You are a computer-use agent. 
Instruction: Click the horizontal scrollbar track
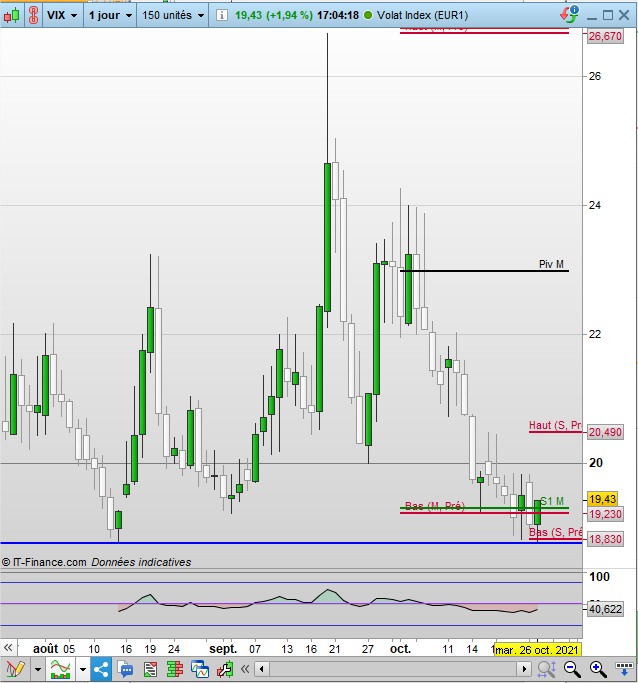click(393, 669)
